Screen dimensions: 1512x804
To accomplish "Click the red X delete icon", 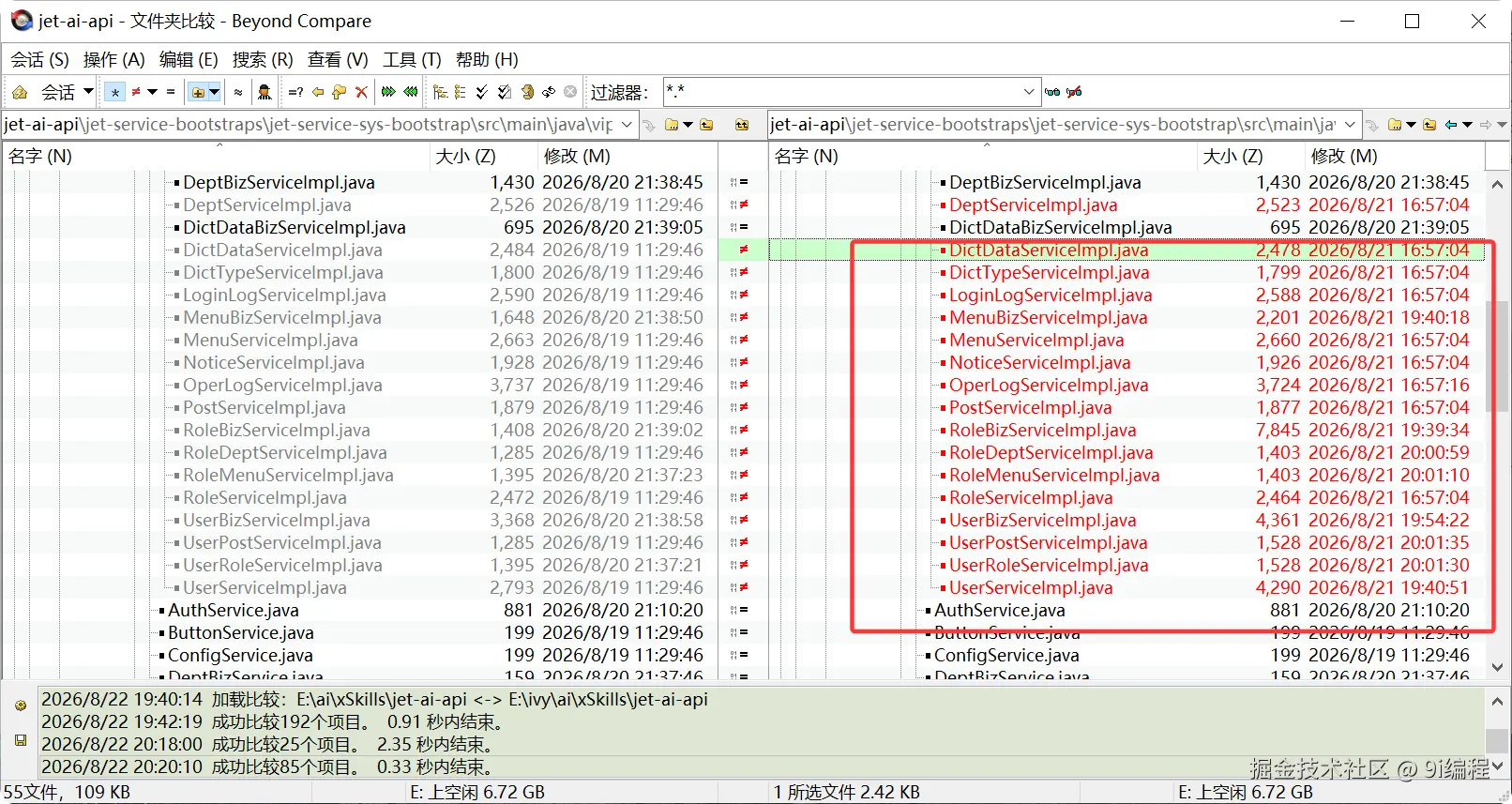I will point(361,92).
